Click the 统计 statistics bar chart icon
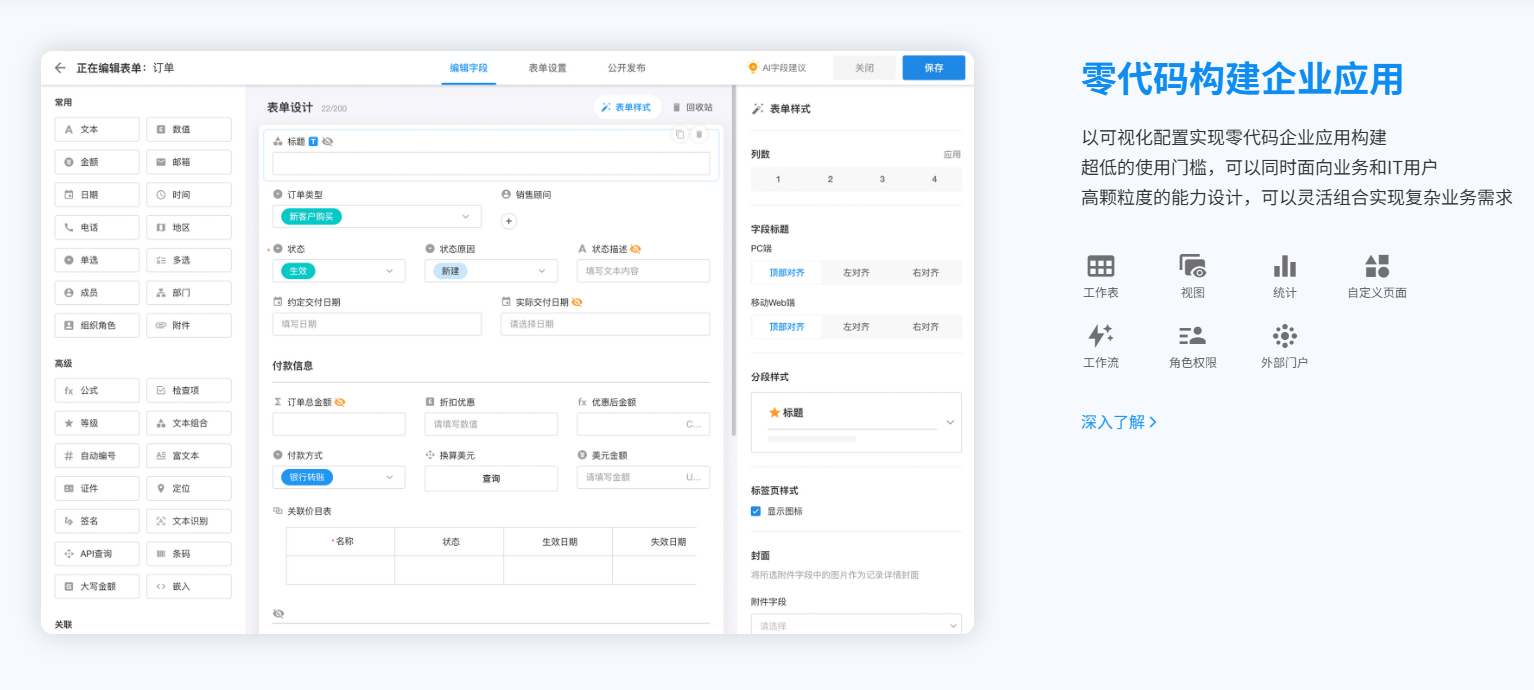 [x=1284, y=266]
